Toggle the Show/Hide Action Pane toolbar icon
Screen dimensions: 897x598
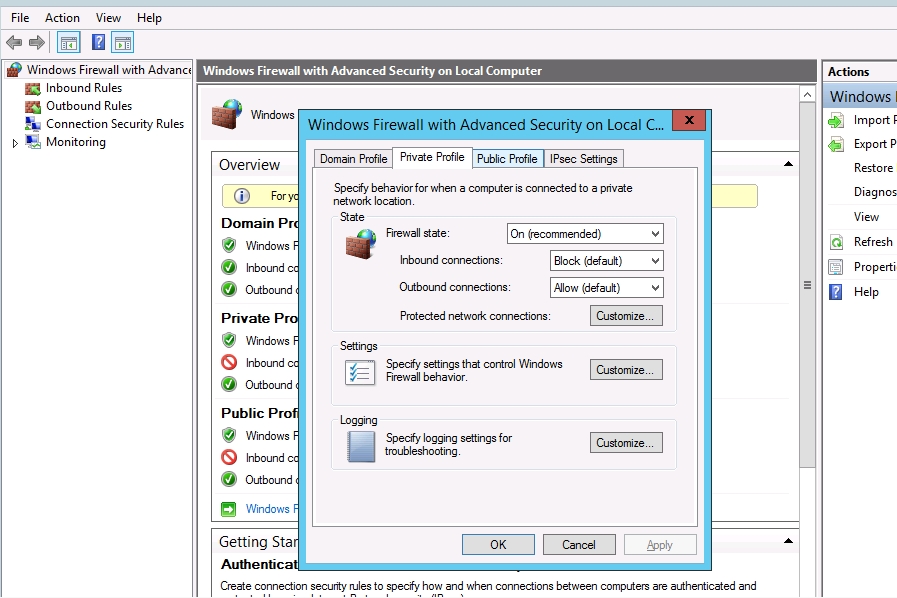tap(123, 42)
